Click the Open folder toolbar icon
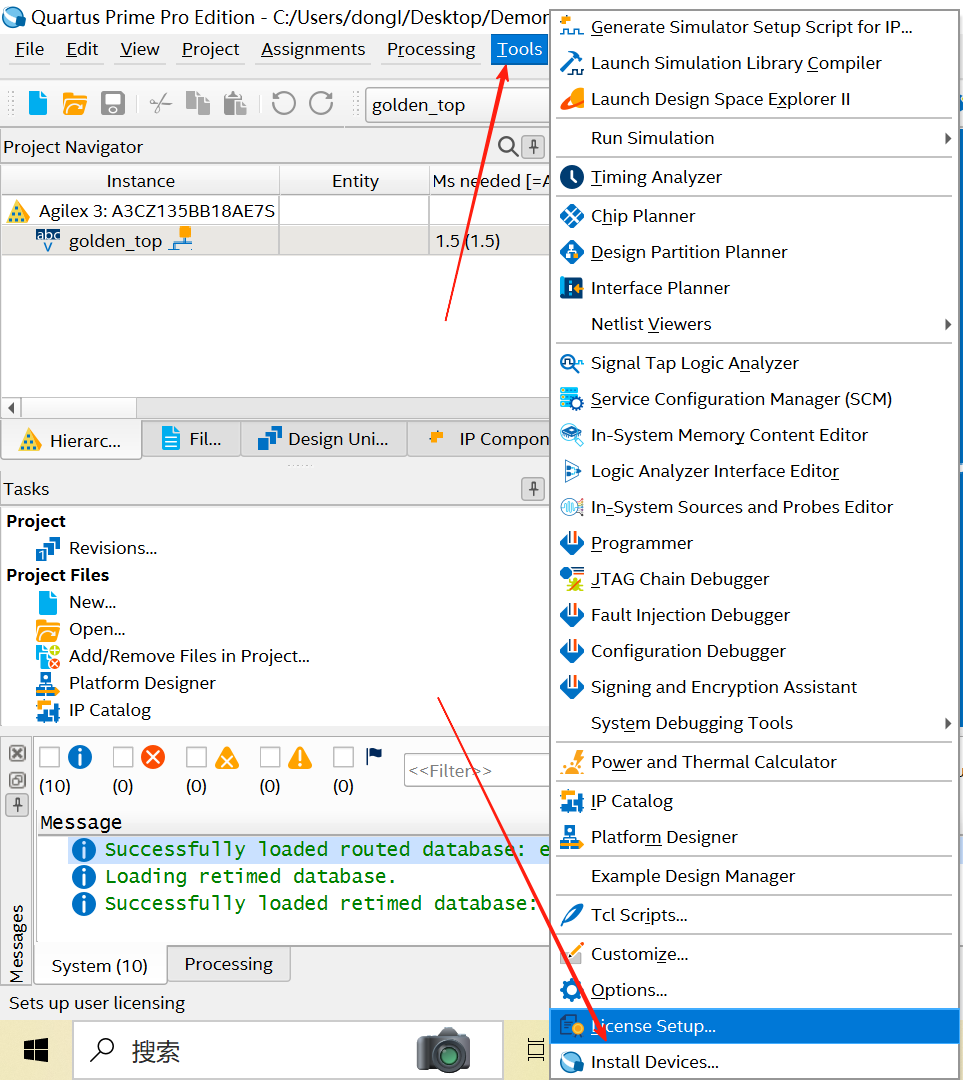963x1080 pixels. (x=74, y=103)
